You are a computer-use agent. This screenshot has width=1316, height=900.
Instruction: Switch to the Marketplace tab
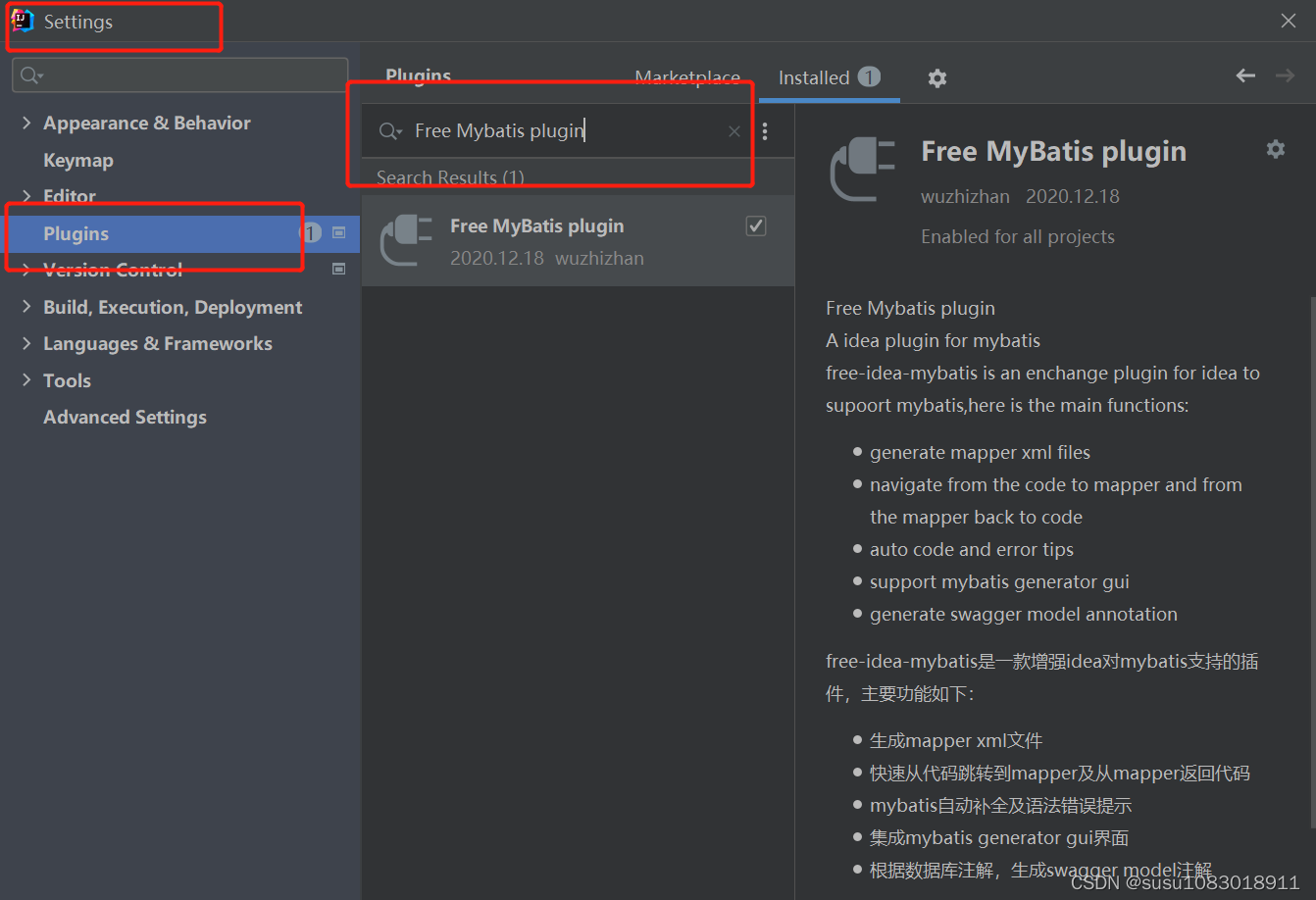point(687,77)
